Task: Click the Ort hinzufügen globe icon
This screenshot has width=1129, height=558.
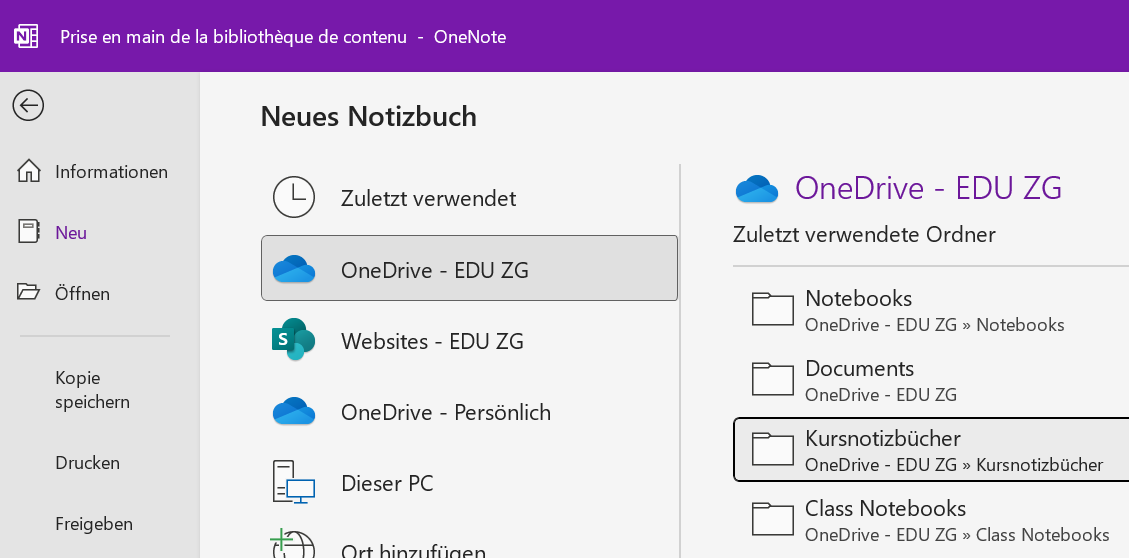Action: point(294,545)
